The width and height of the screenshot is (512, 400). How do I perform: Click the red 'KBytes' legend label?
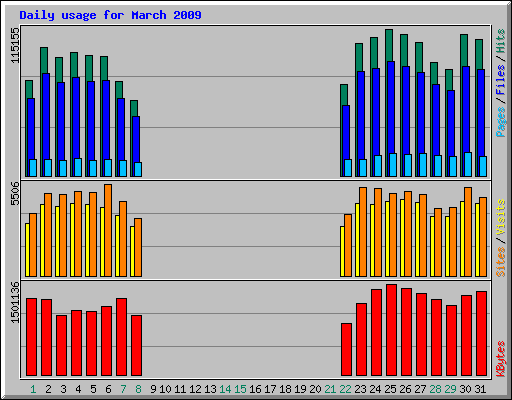(500, 359)
